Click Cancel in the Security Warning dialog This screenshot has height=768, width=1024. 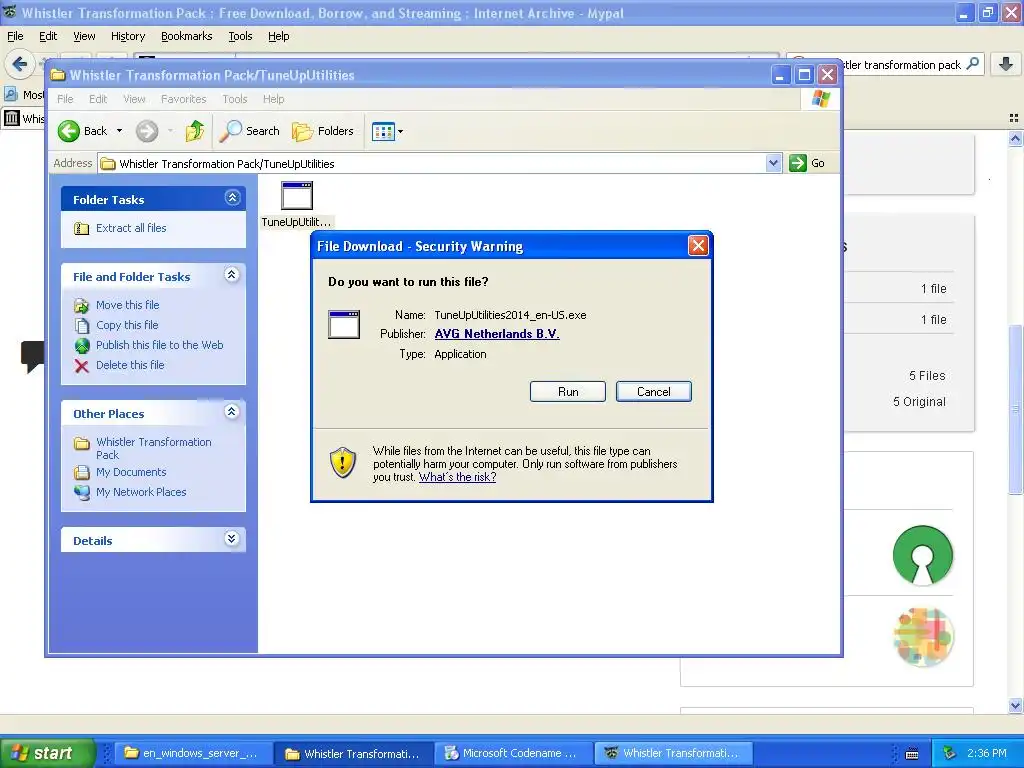point(653,392)
